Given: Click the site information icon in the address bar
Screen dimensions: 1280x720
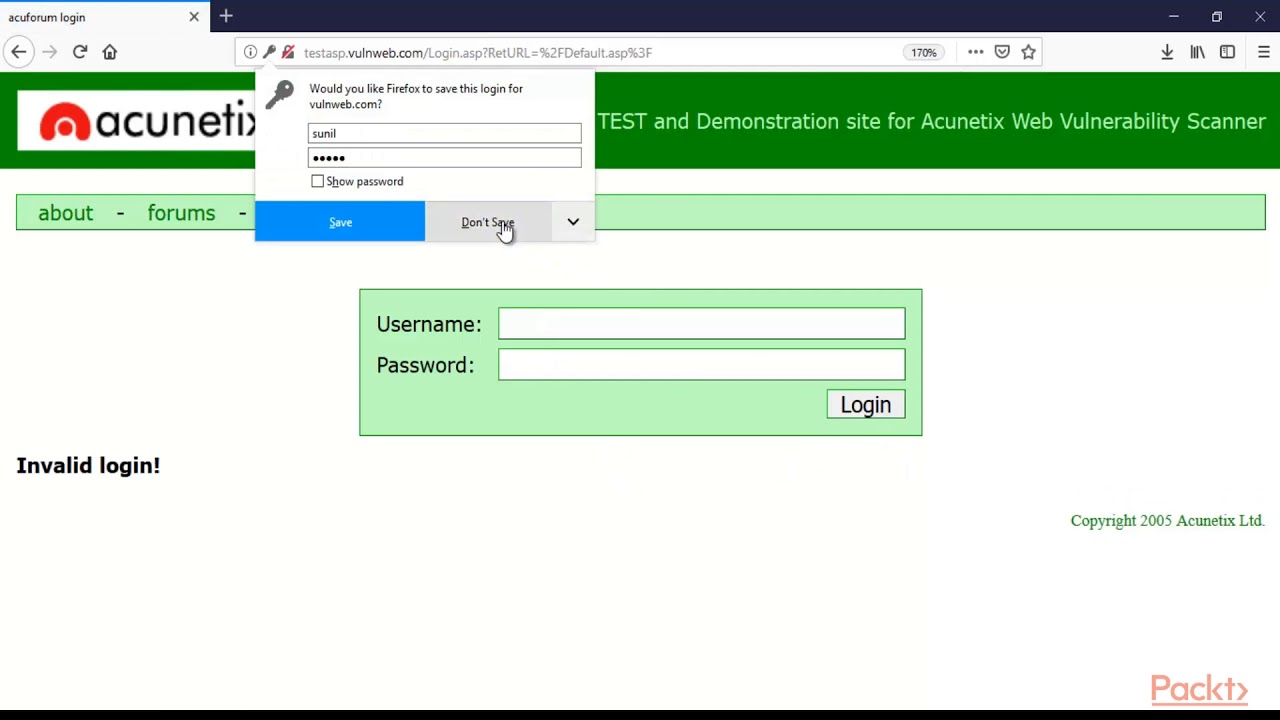Looking at the screenshot, I should coord(250,52).
